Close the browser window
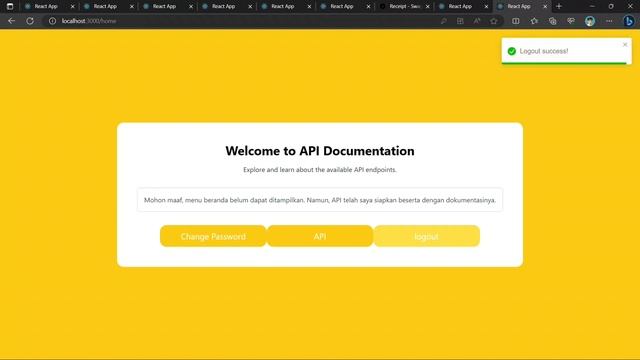The image size is (640, 360). click(x=630, y=6)
